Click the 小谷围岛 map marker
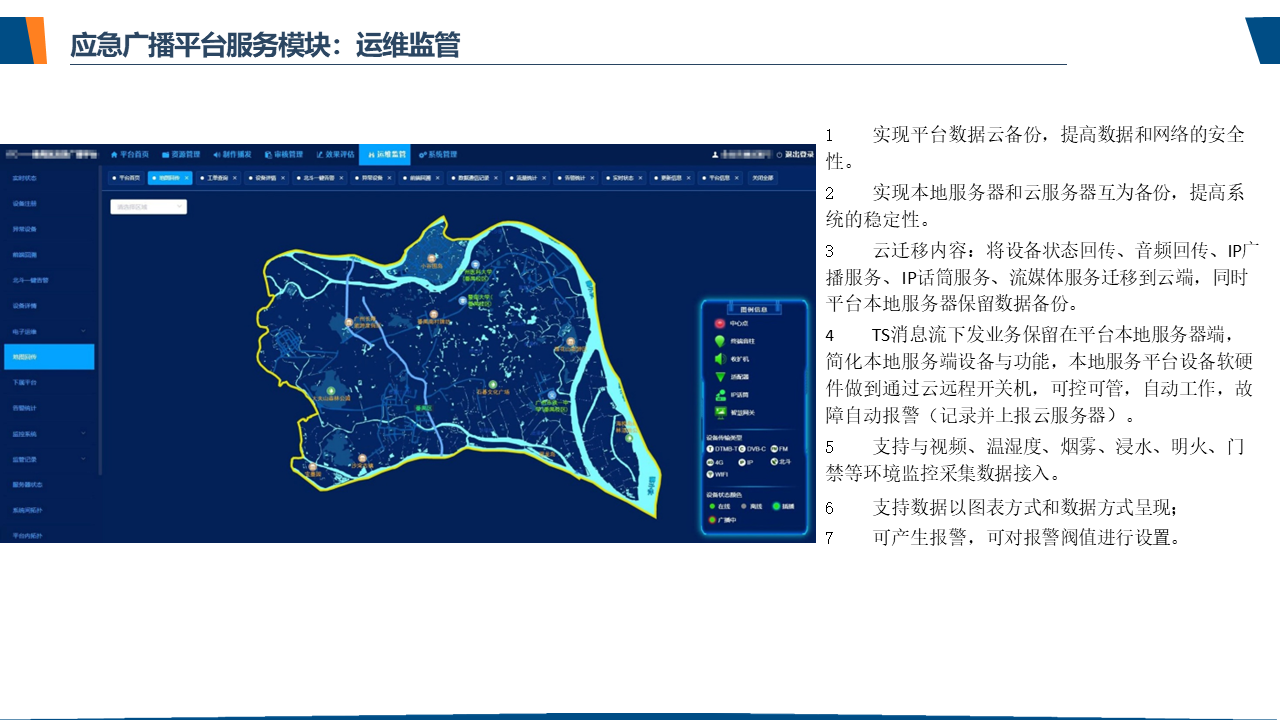This screenshot has height=720, width=1280. [431, 257]
